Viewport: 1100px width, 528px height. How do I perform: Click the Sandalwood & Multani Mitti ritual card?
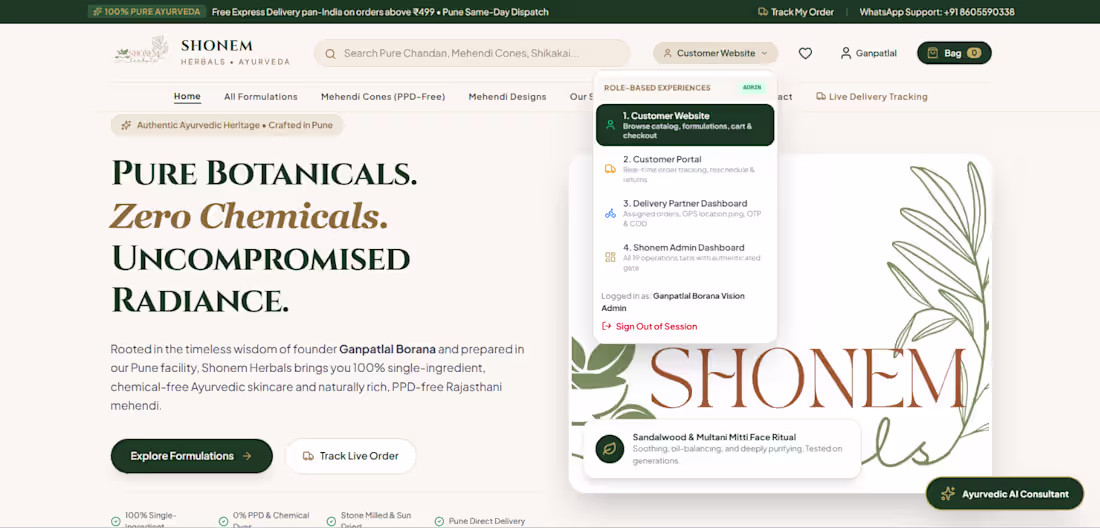pyautogui.click(x=723, y=449)
